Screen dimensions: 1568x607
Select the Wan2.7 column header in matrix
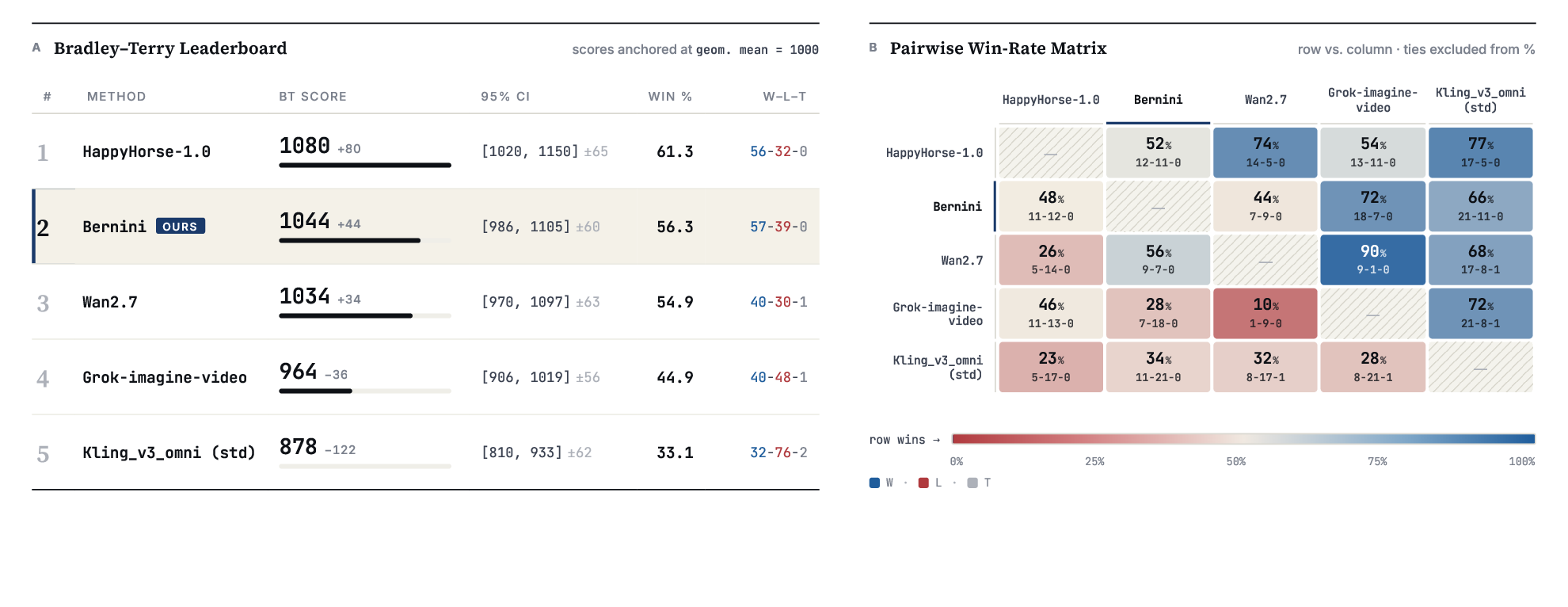(1265, 100)
